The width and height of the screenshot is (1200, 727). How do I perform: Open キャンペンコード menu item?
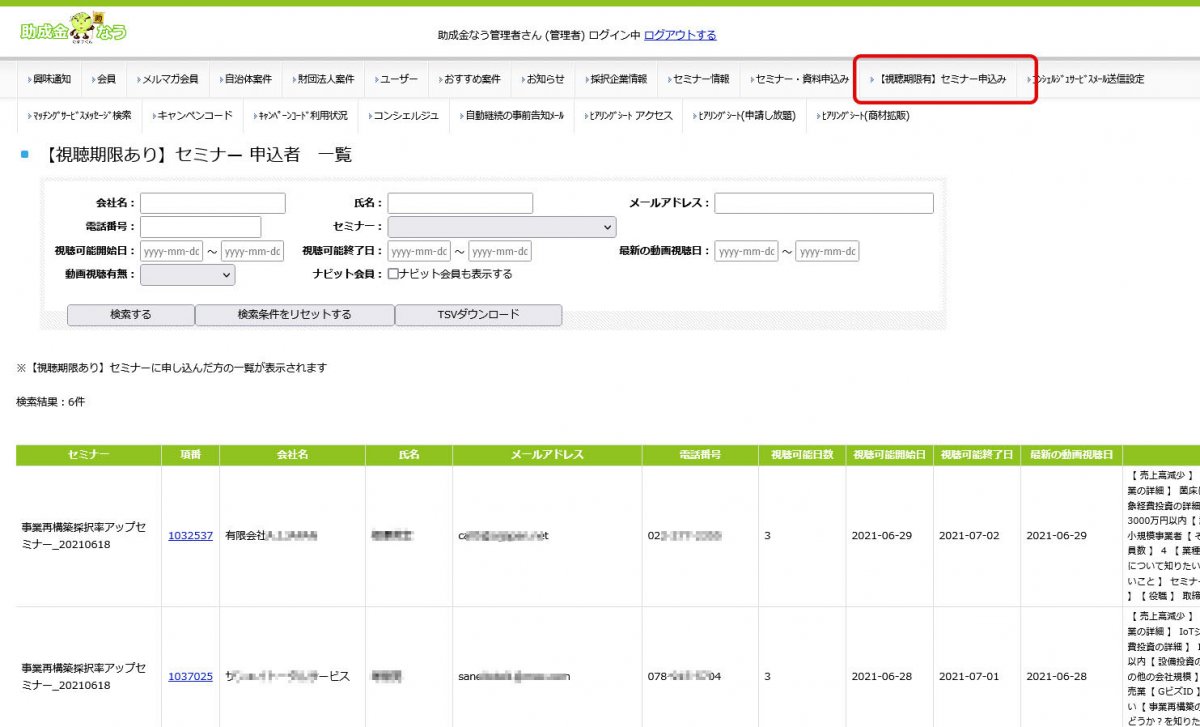pyautogui.click(x=194, y=116)
